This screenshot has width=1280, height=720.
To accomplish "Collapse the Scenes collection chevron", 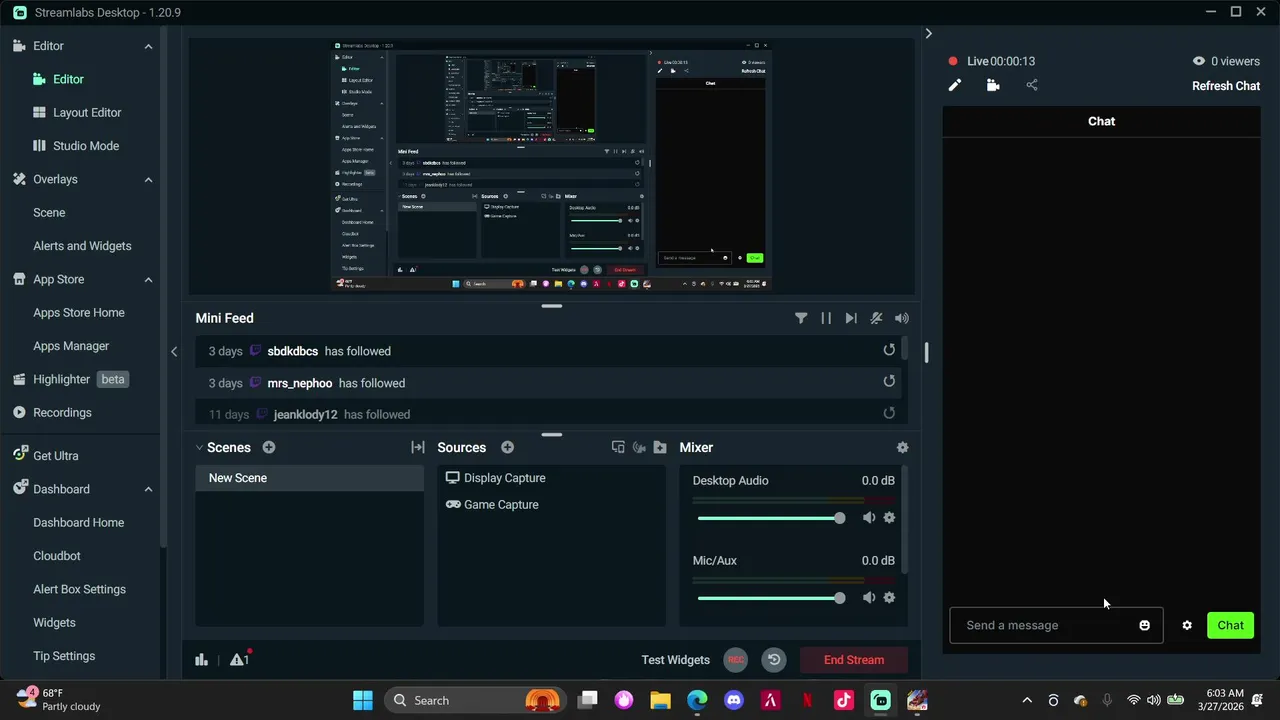I will (199, 448).
